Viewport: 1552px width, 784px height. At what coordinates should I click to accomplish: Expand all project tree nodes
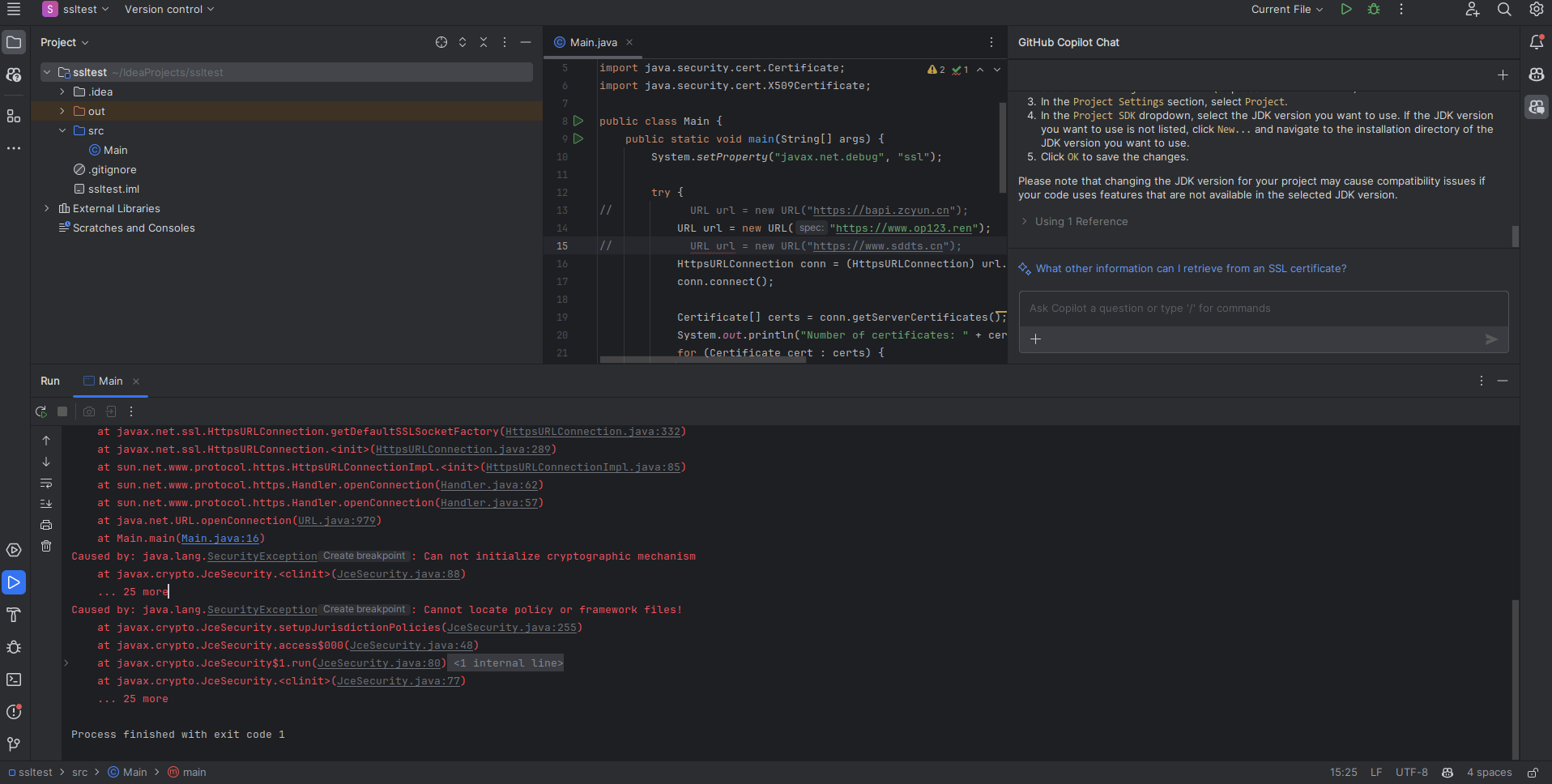click(x=463, y=42)
